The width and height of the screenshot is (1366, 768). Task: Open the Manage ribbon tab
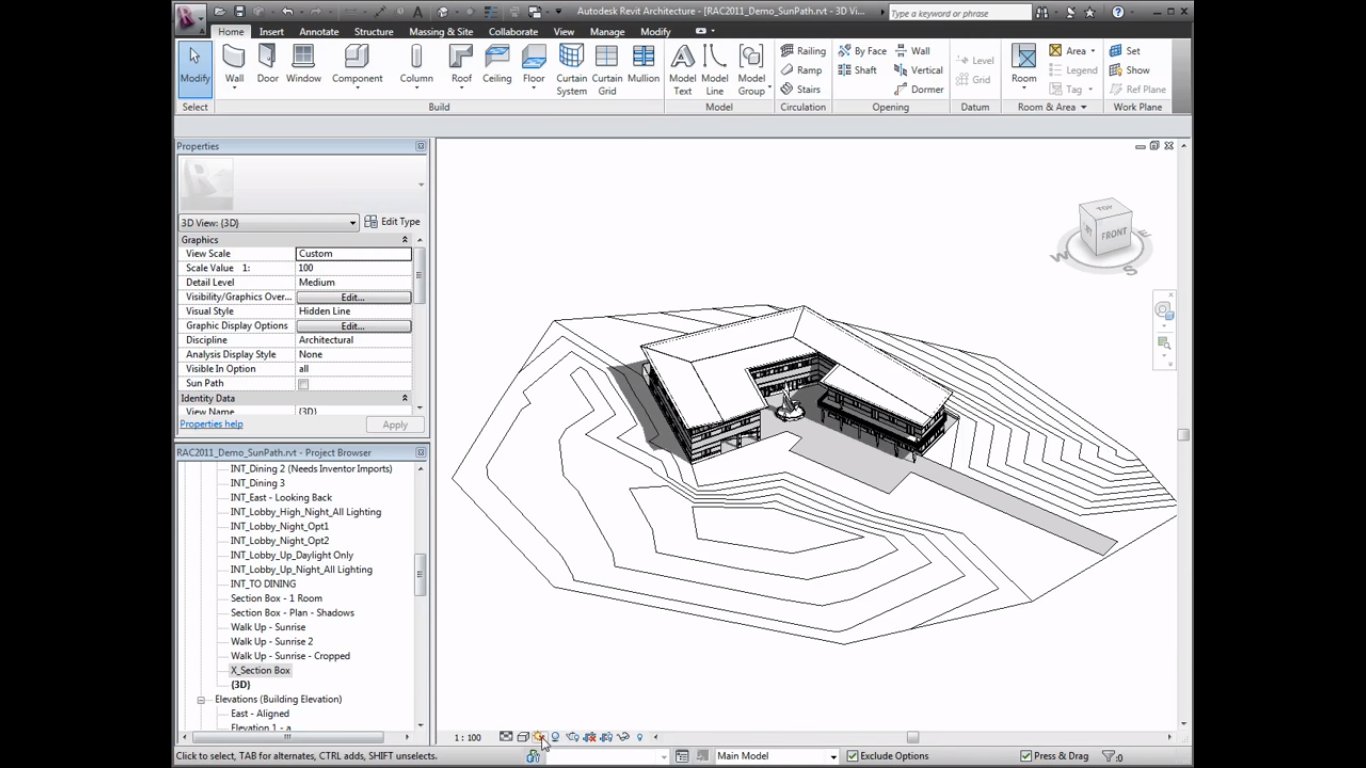(607, 31)
